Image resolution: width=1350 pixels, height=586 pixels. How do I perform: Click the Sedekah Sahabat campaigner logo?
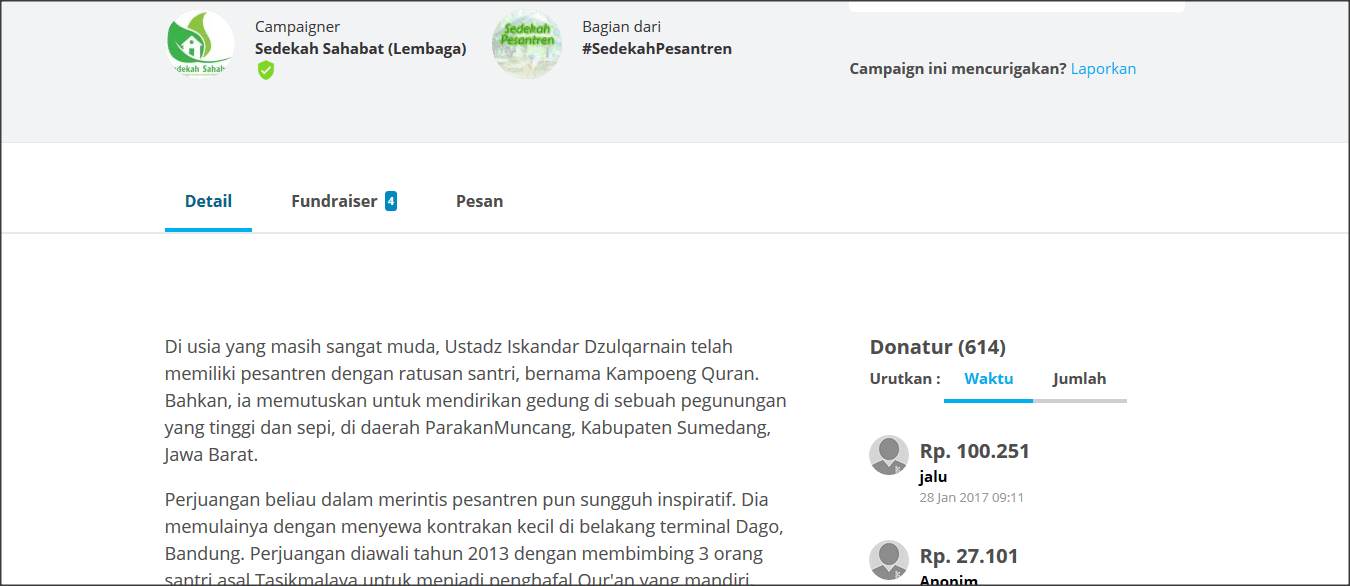click(x=200, y=45)
